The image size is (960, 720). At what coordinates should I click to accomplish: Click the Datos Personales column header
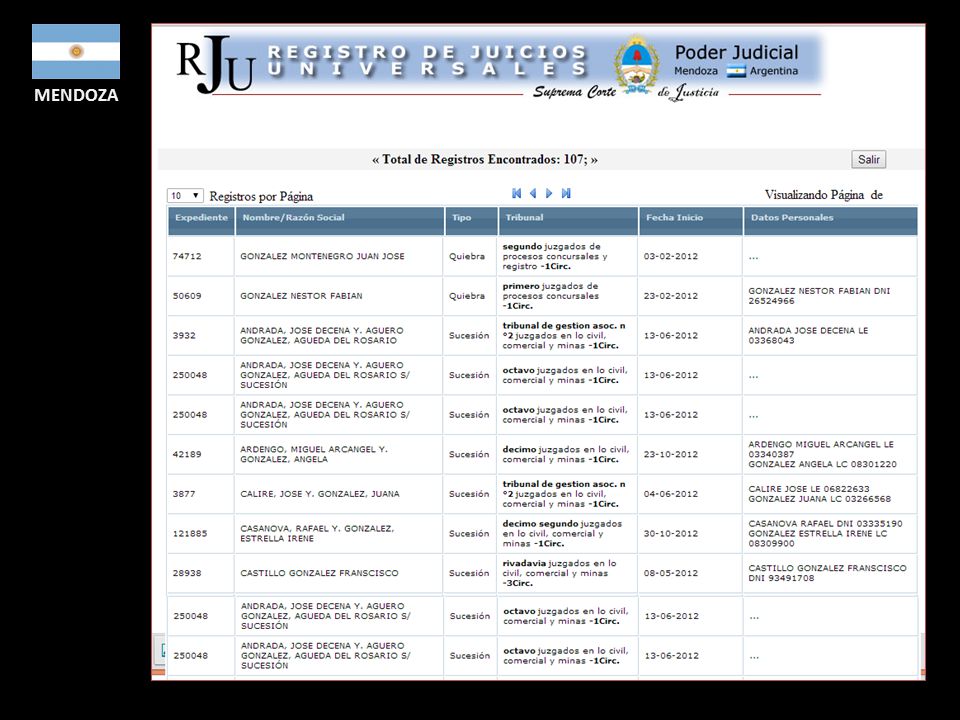831,221
